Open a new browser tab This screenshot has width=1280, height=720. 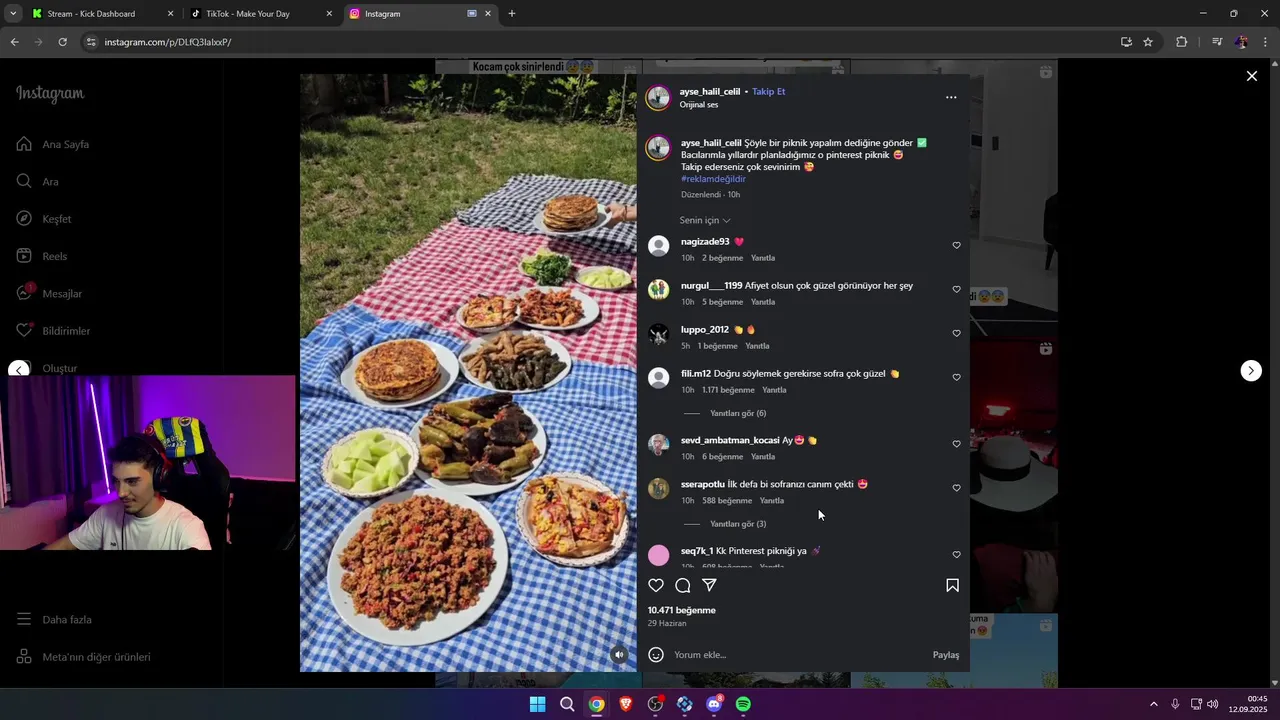(512, 14)
